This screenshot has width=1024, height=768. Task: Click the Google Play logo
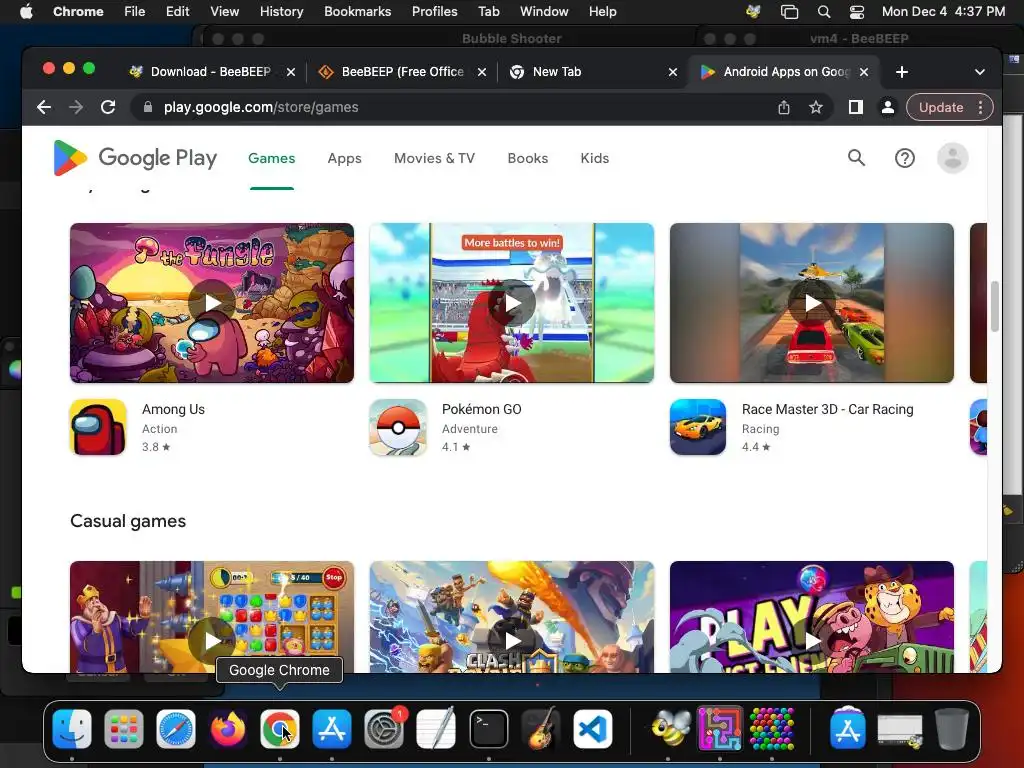click(x=135, y=158)
